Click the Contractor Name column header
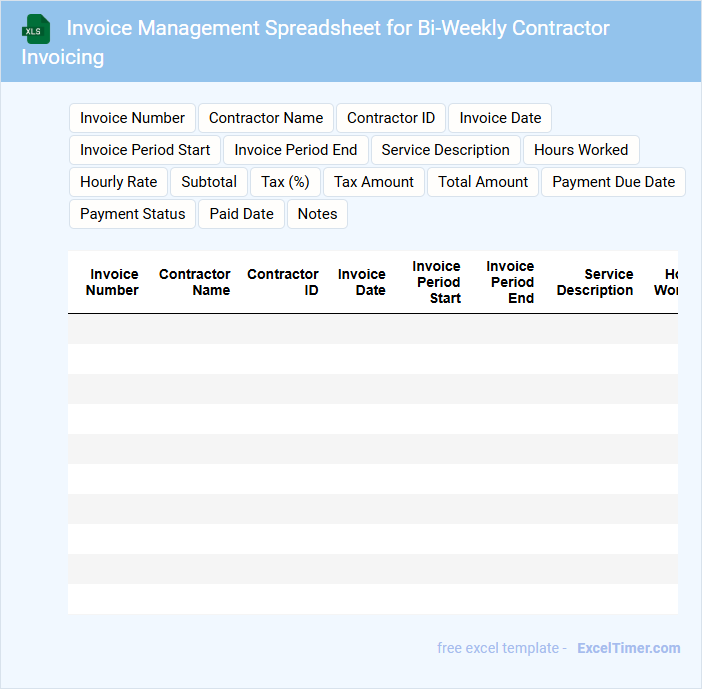 tap(194, 282)
